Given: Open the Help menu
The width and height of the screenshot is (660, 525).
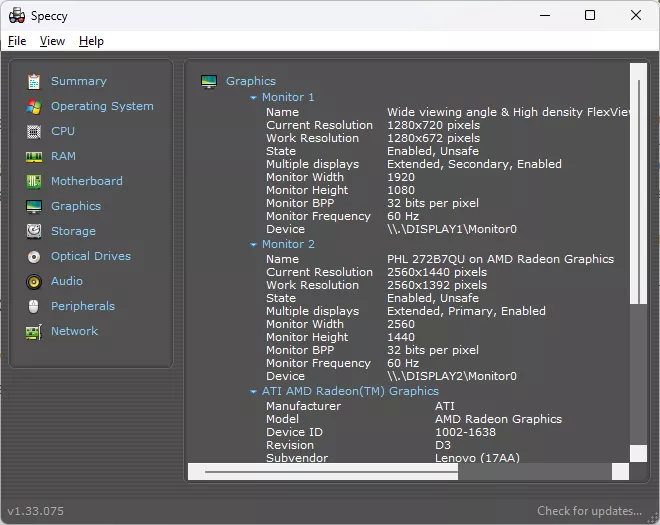Looking at the screenshot, I should point(91,41).
